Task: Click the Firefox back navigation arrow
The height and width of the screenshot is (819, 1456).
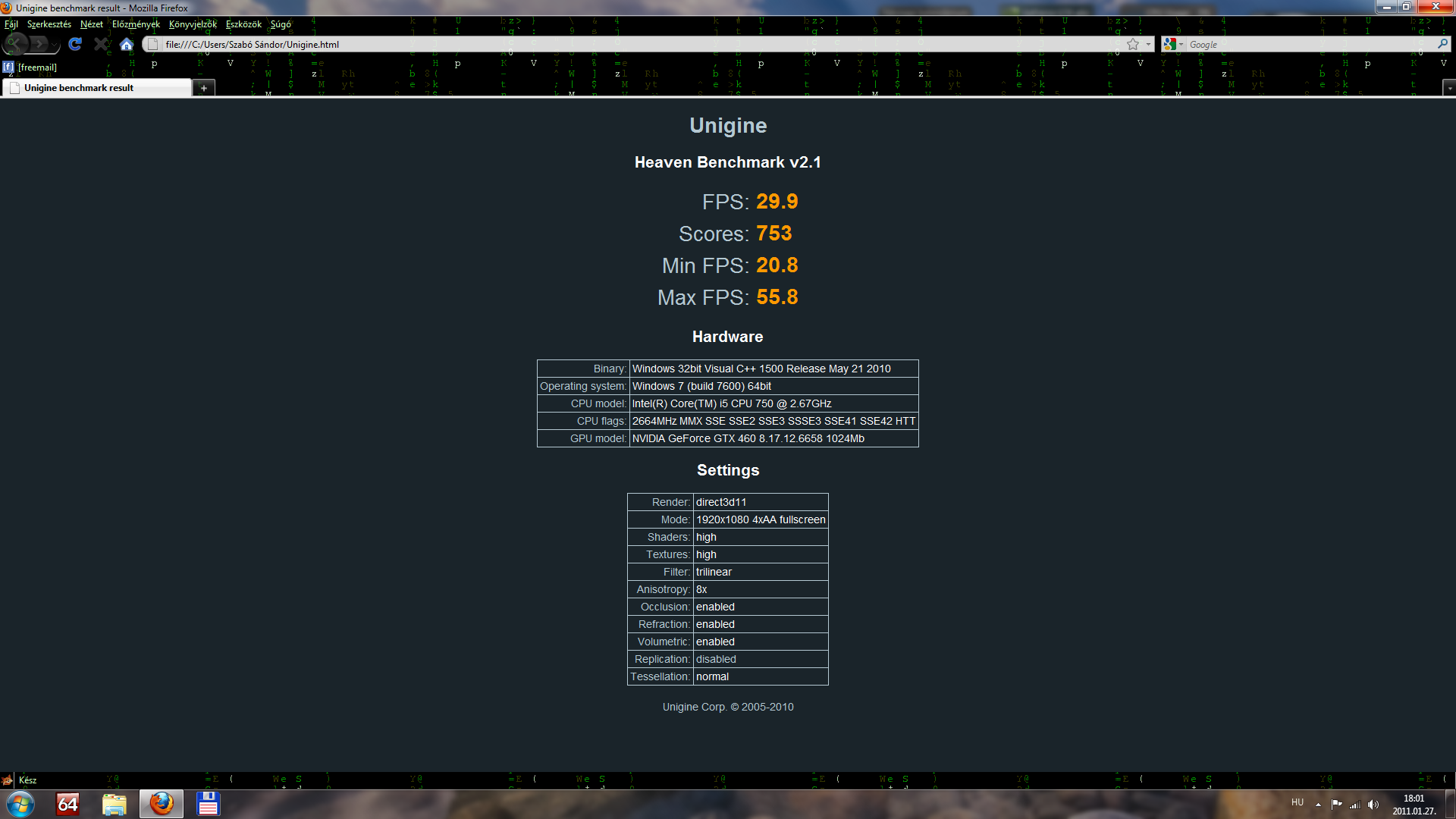Action: (17, 44)
